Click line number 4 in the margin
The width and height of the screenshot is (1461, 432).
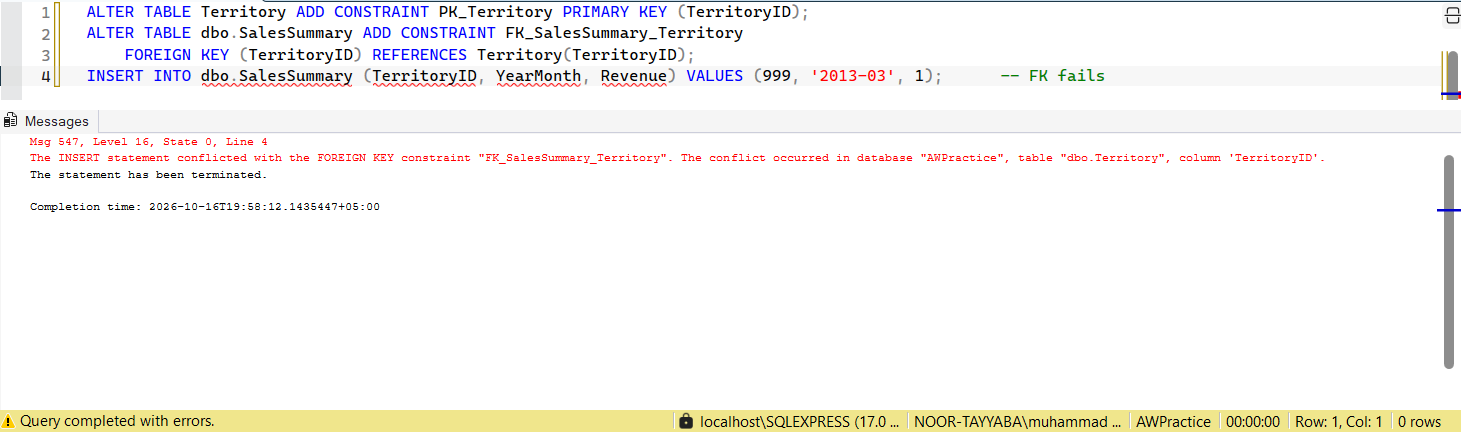[x=45, y=76]
